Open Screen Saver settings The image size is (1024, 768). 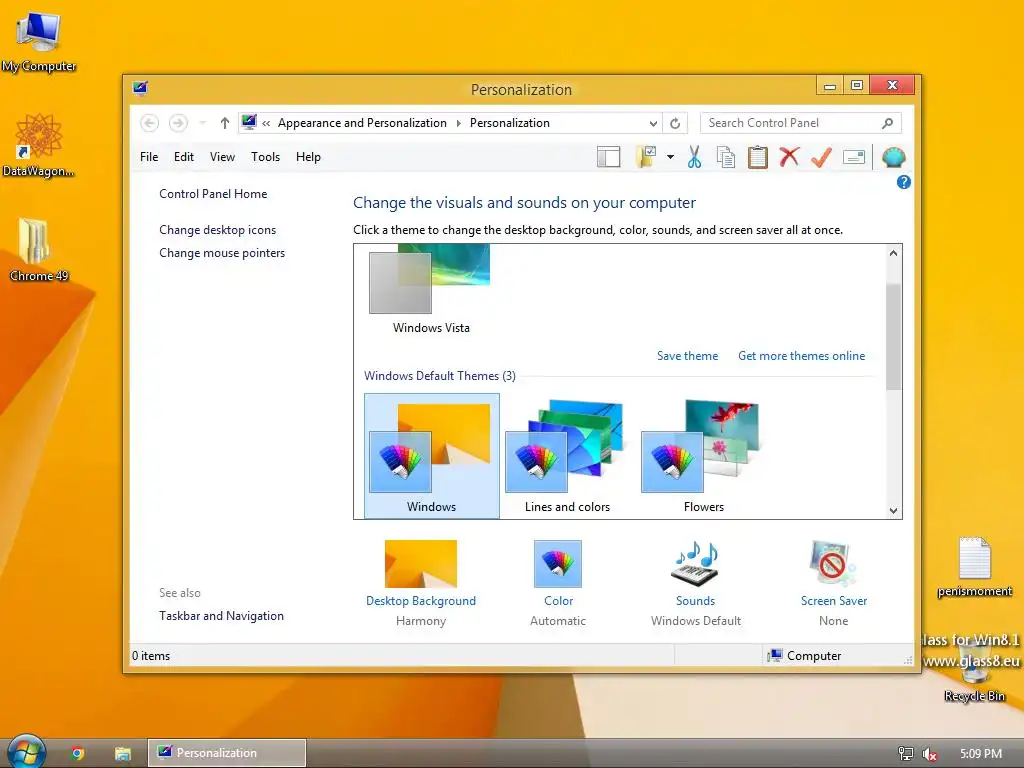coord(833,583)
